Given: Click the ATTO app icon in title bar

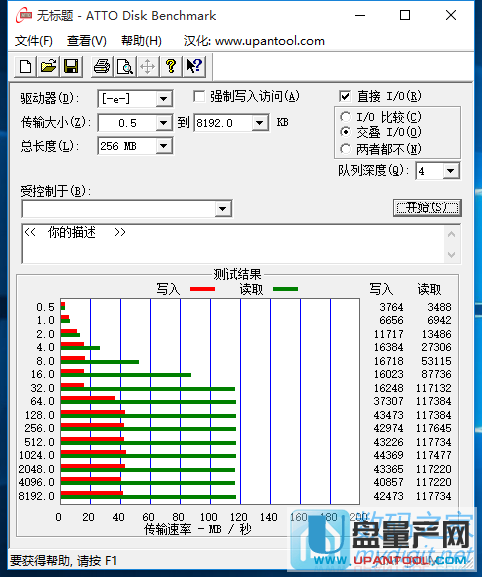Looking at the screenshot, I should coord(24,15).
